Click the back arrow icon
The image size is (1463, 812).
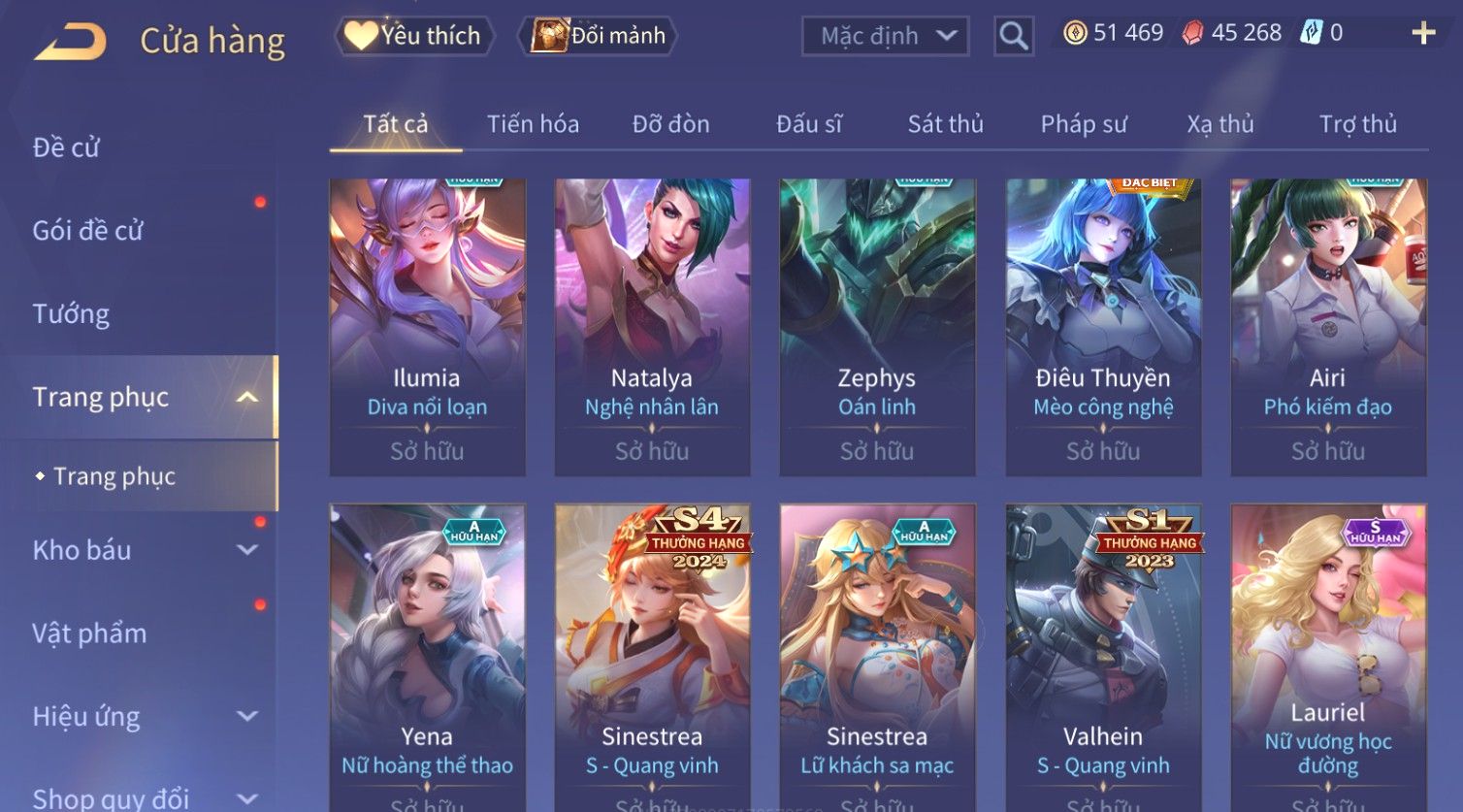[70, 43]
